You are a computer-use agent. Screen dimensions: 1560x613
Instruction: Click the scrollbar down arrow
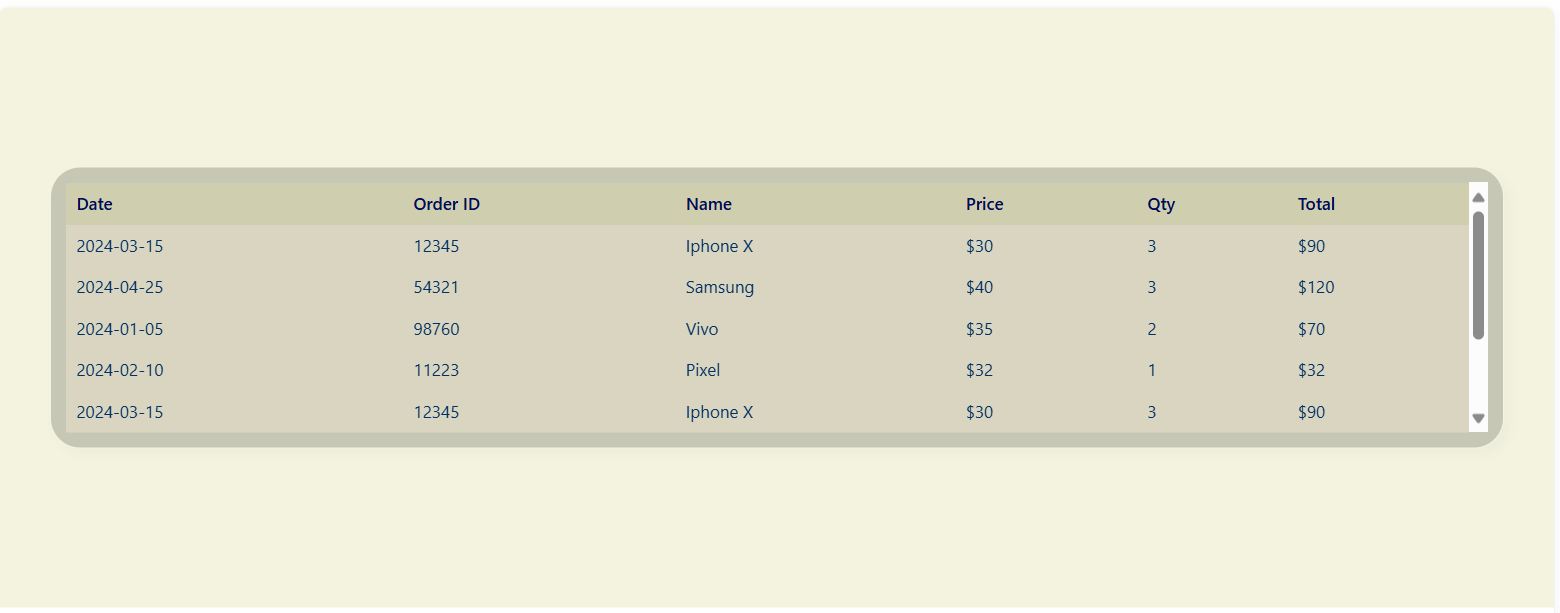click(1478, 419)
